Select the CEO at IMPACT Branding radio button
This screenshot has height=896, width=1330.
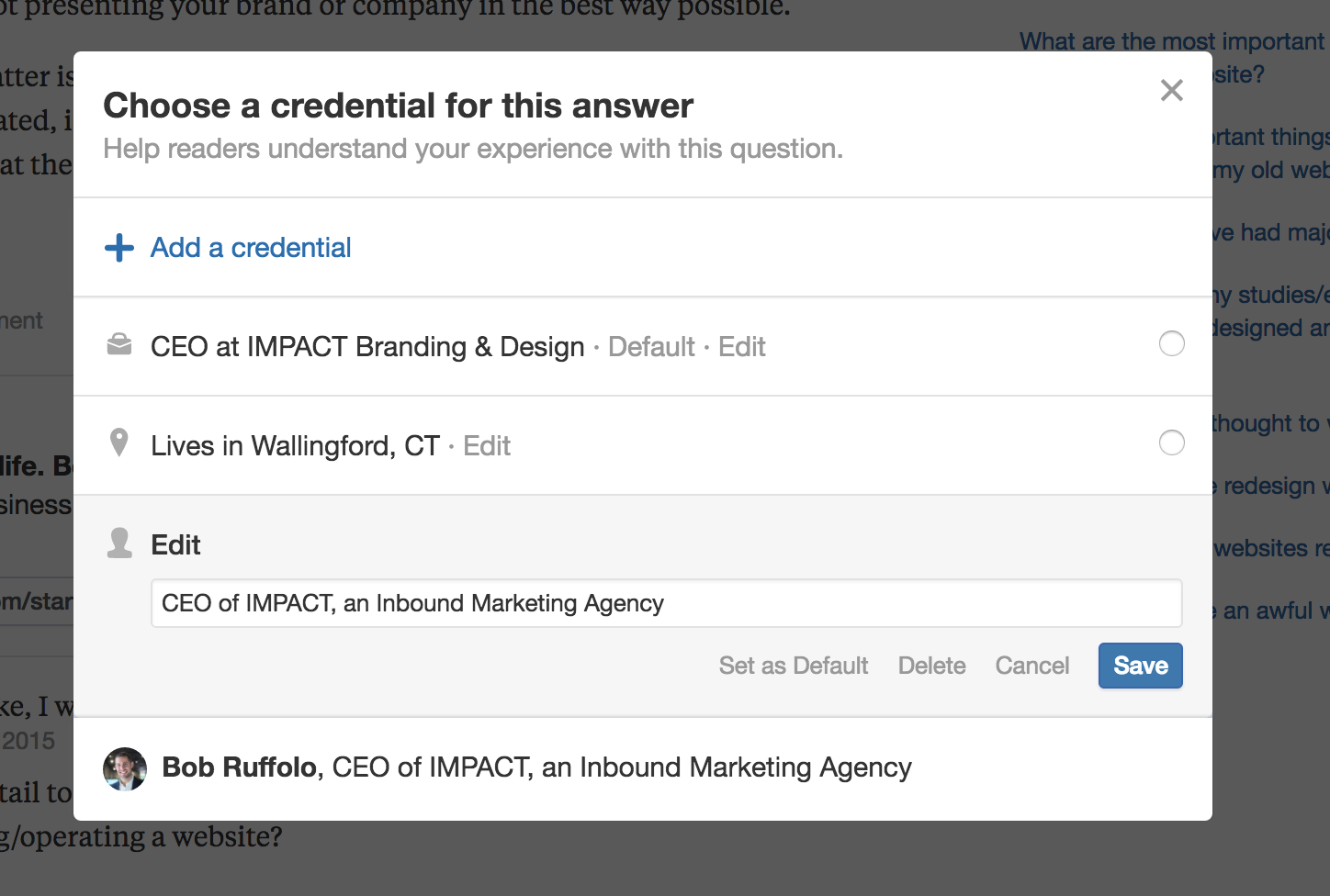[x=1172, y=343]
